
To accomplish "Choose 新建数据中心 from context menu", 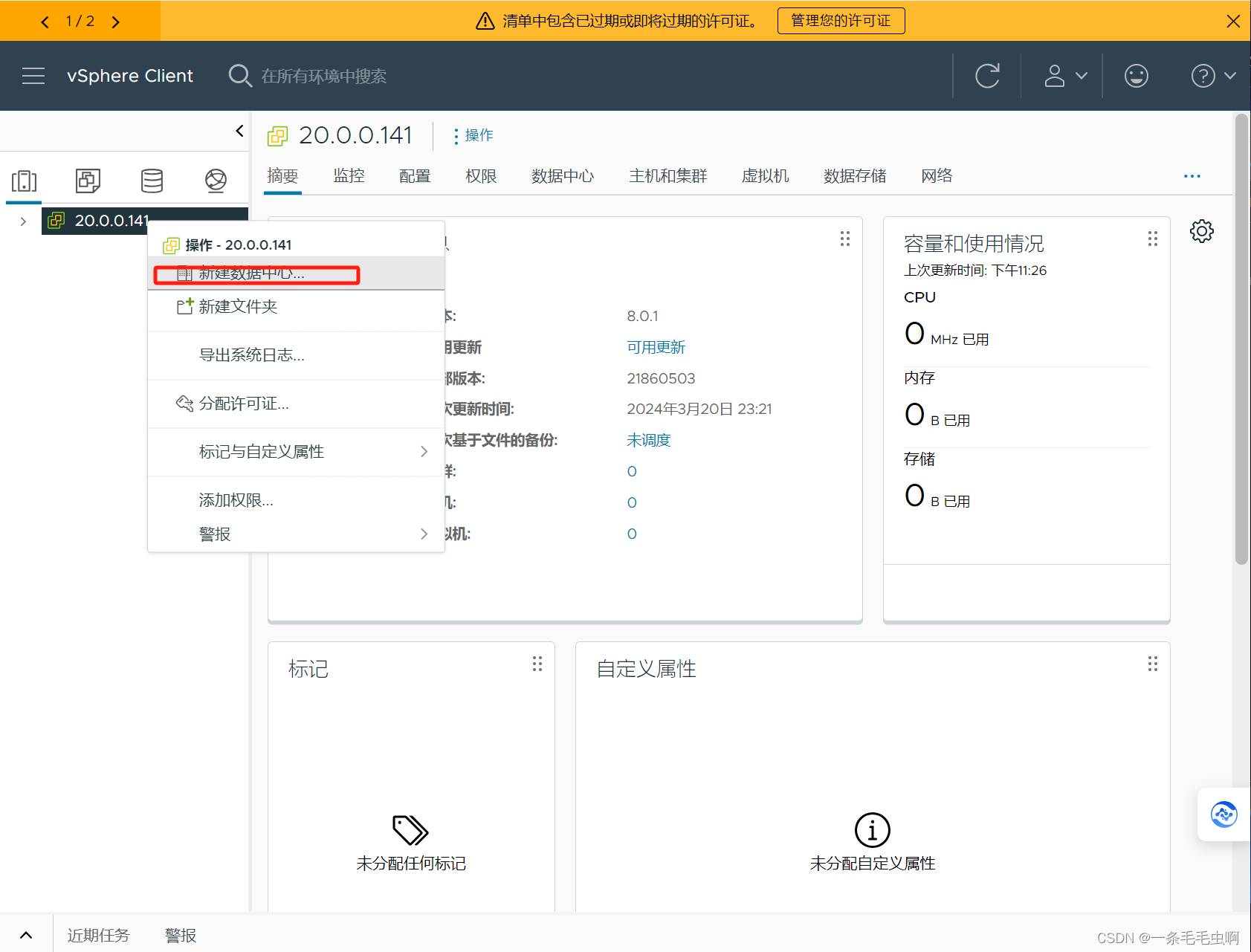I will coord(253,274).
